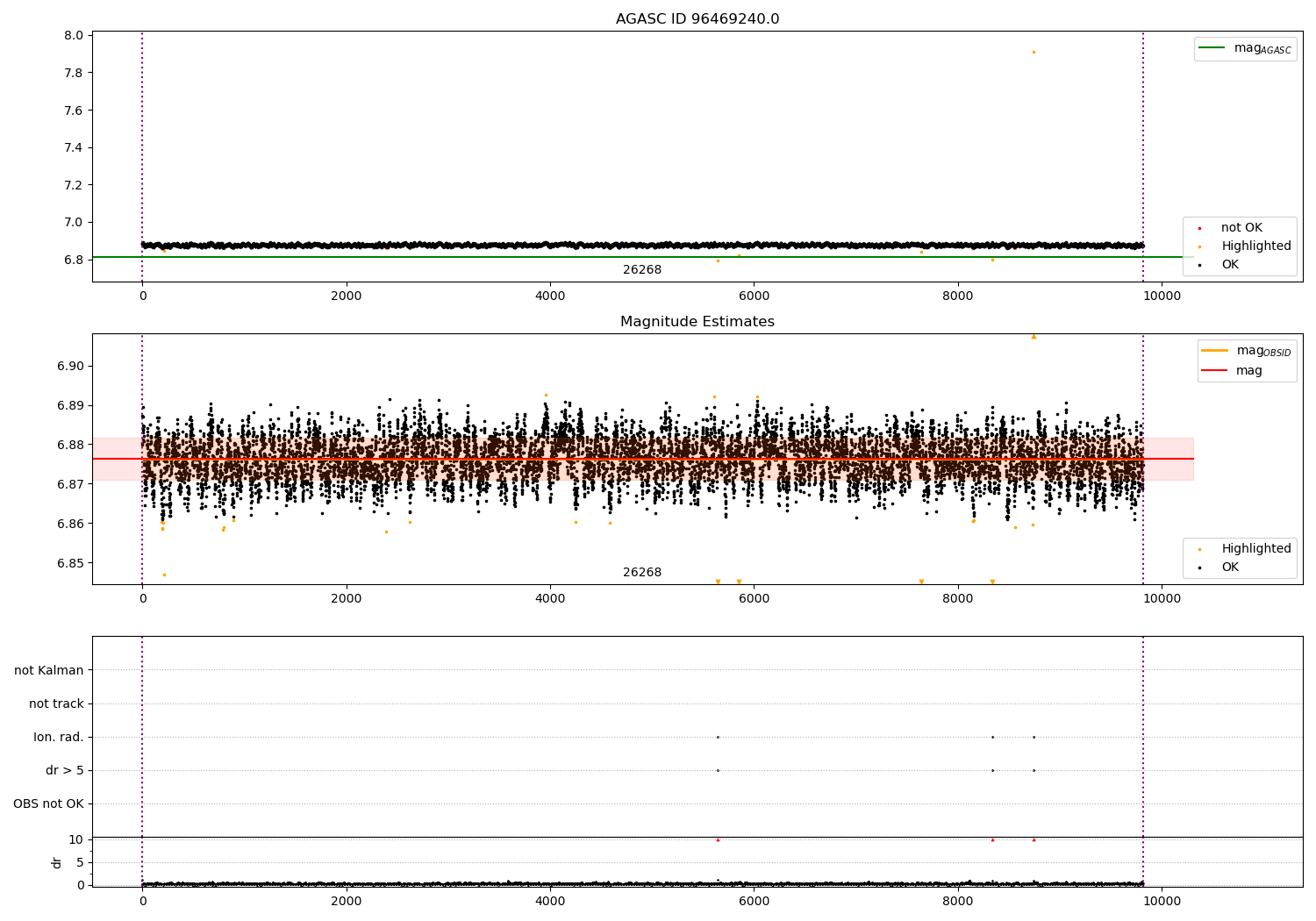Click the 6.89 y-axis tick label
This screenshot has height=921, width=1316.
pyautogui.click(x=70, y=406)
